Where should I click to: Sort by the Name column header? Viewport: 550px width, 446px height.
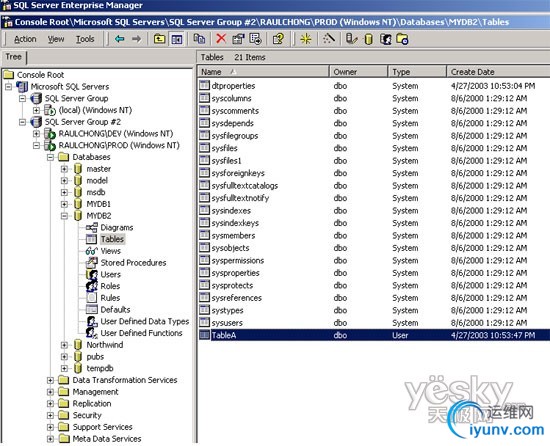[263, 72]
